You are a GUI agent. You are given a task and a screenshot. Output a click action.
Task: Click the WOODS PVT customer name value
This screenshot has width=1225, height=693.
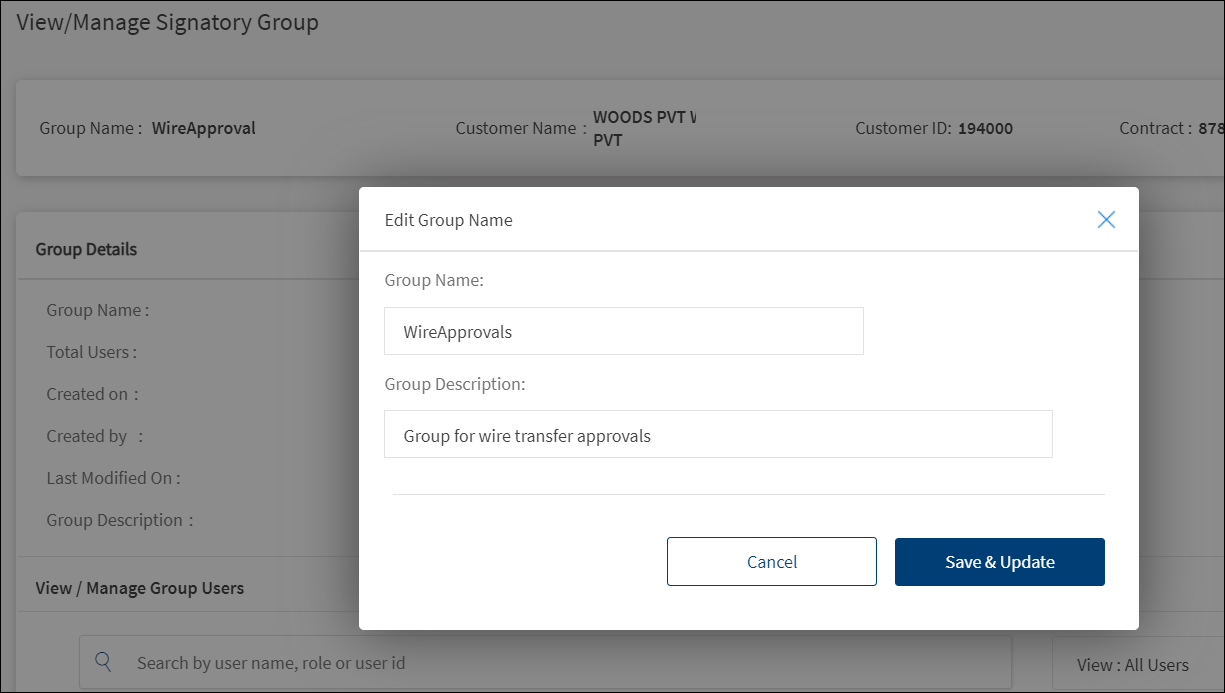(x=643, y=128)
